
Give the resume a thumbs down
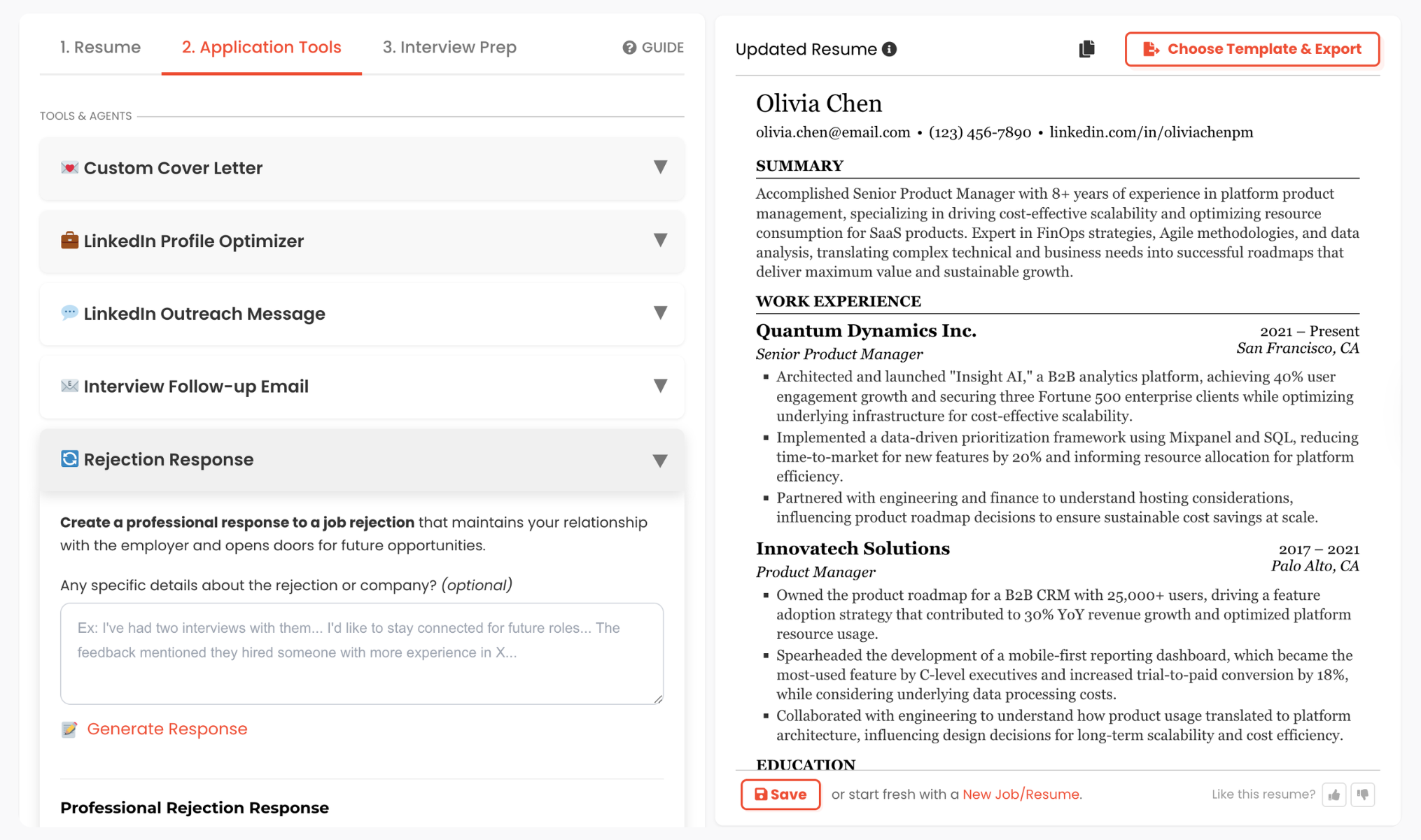[x=1363, y=794]
